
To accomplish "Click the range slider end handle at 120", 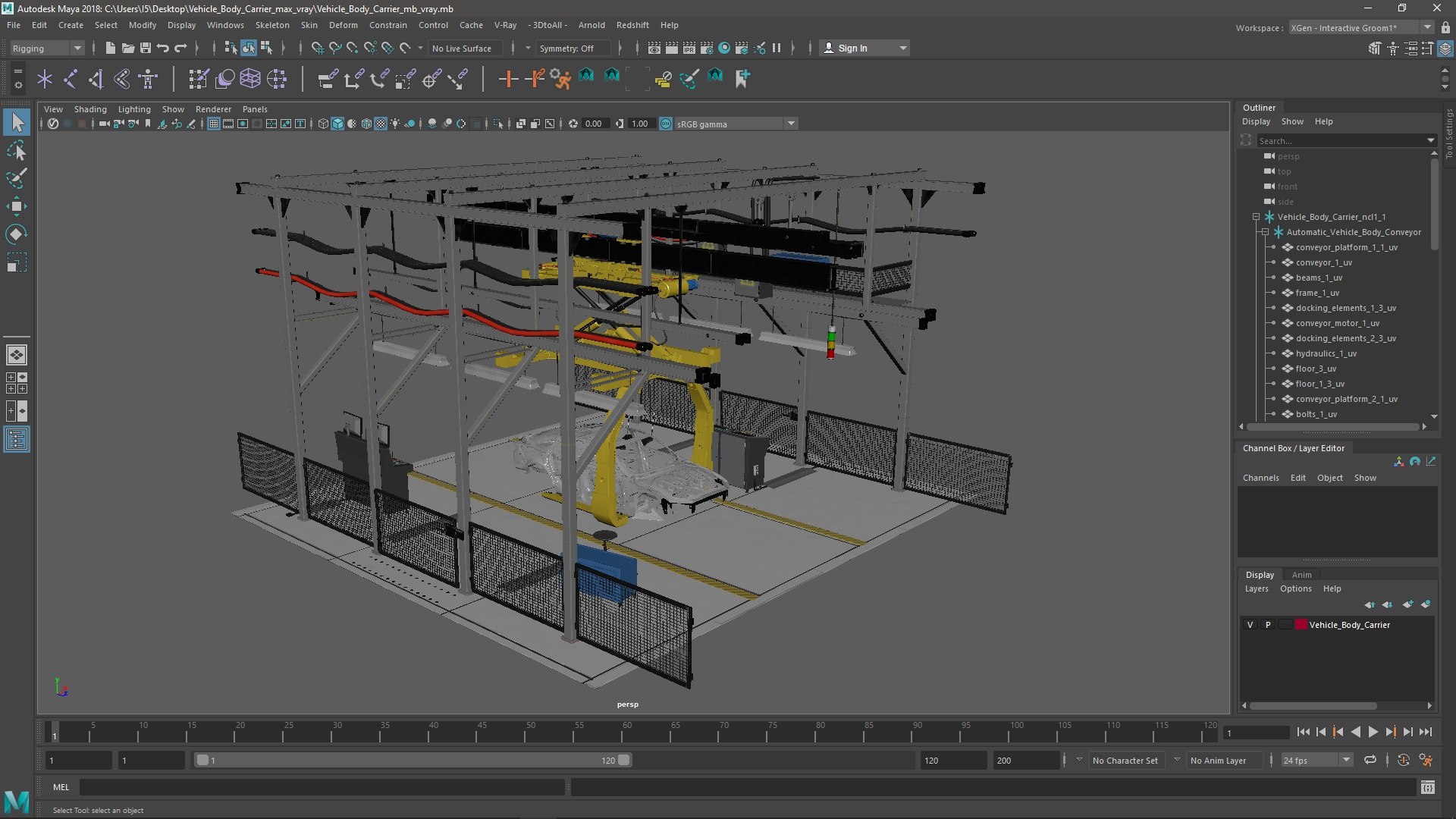I will point(624,760).
